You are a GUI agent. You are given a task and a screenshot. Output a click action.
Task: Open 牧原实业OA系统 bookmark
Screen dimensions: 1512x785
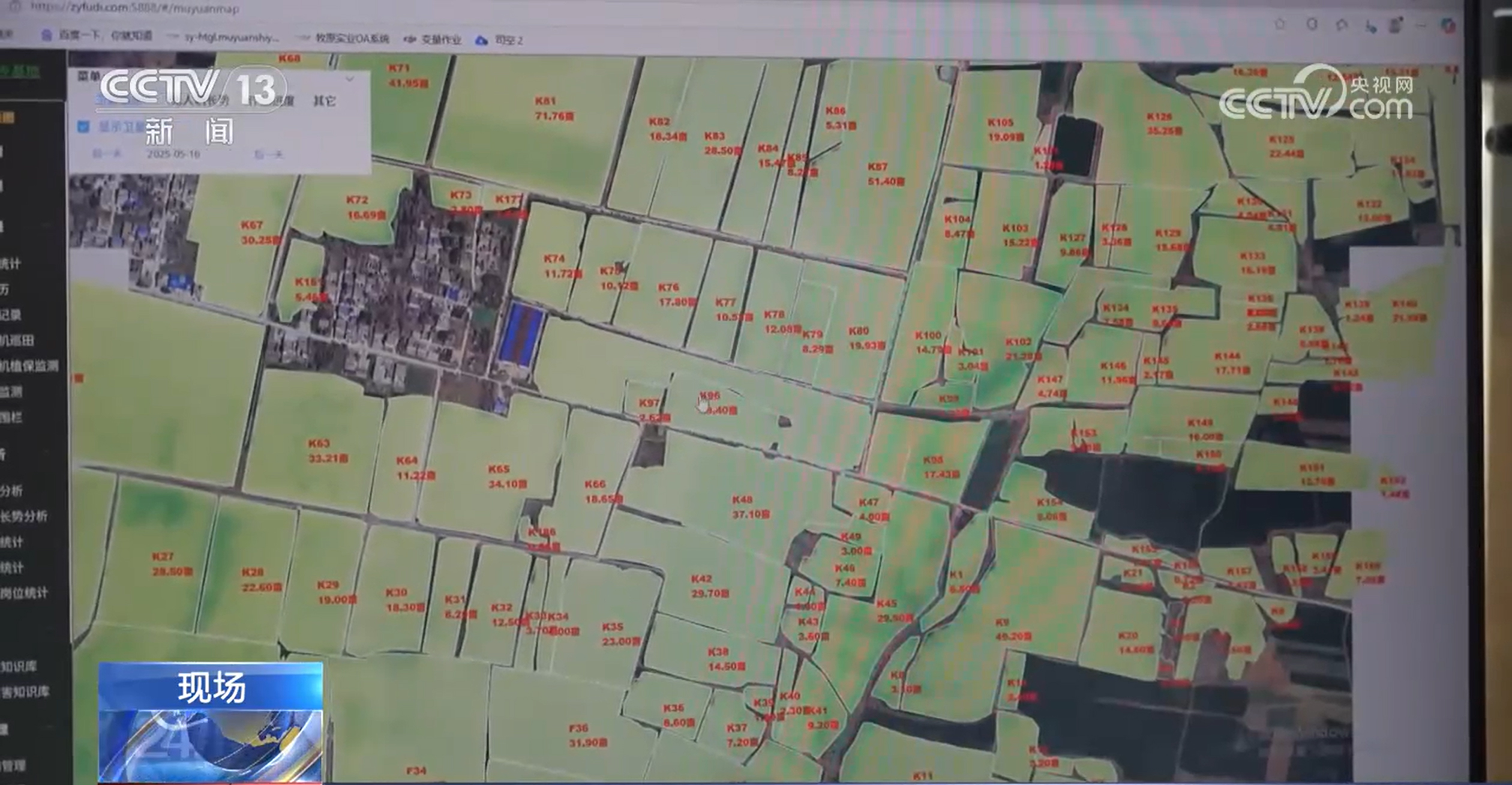352,38
